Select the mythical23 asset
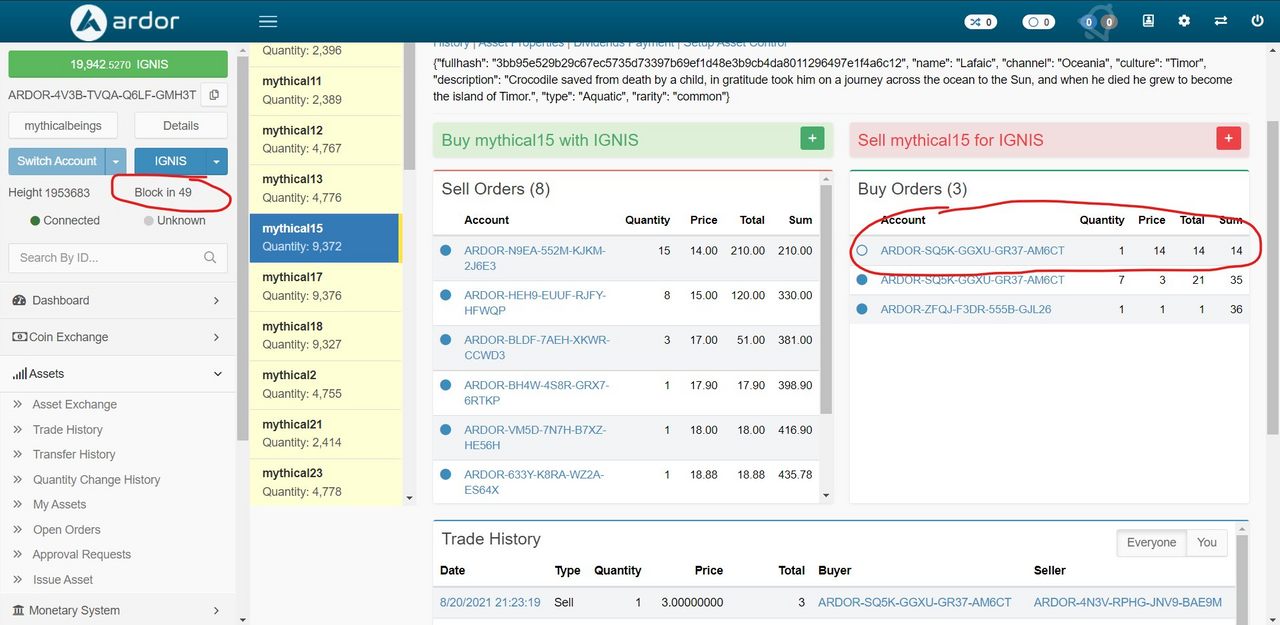1280x625 pixels. pyautogui.click(x=325, y=483)
